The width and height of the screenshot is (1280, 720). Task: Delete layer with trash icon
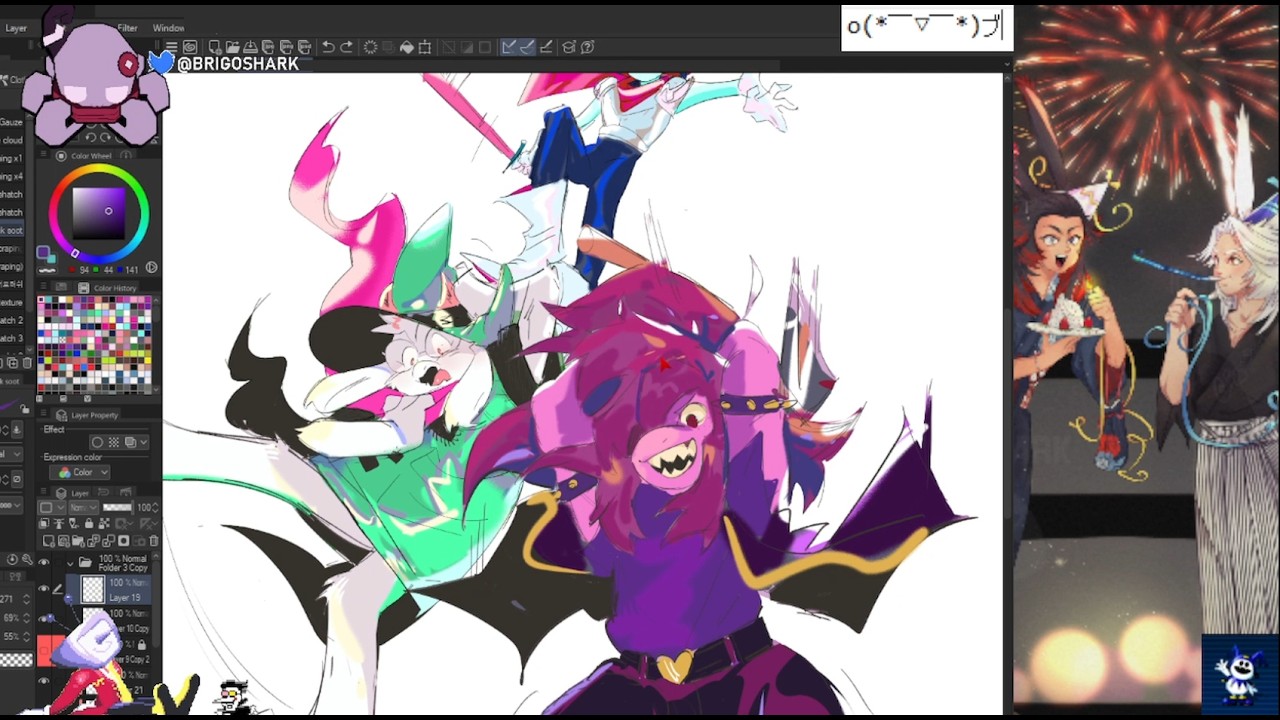(154, 541)
